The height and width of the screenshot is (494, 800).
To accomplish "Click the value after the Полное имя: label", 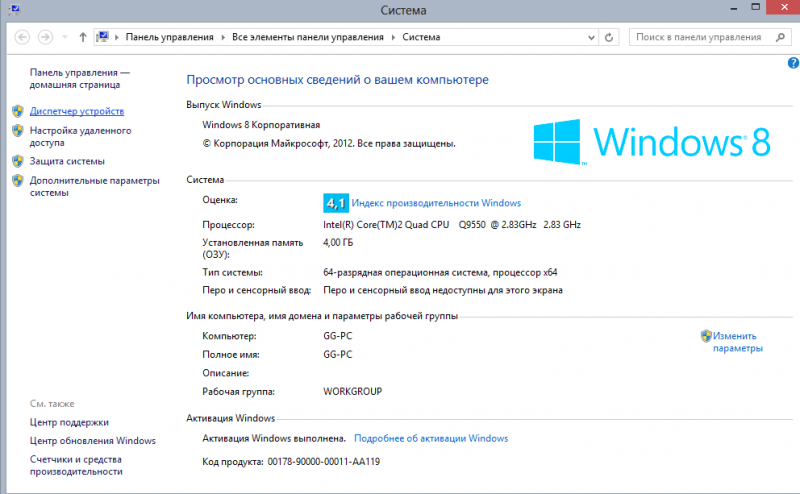I will [338, 354].
